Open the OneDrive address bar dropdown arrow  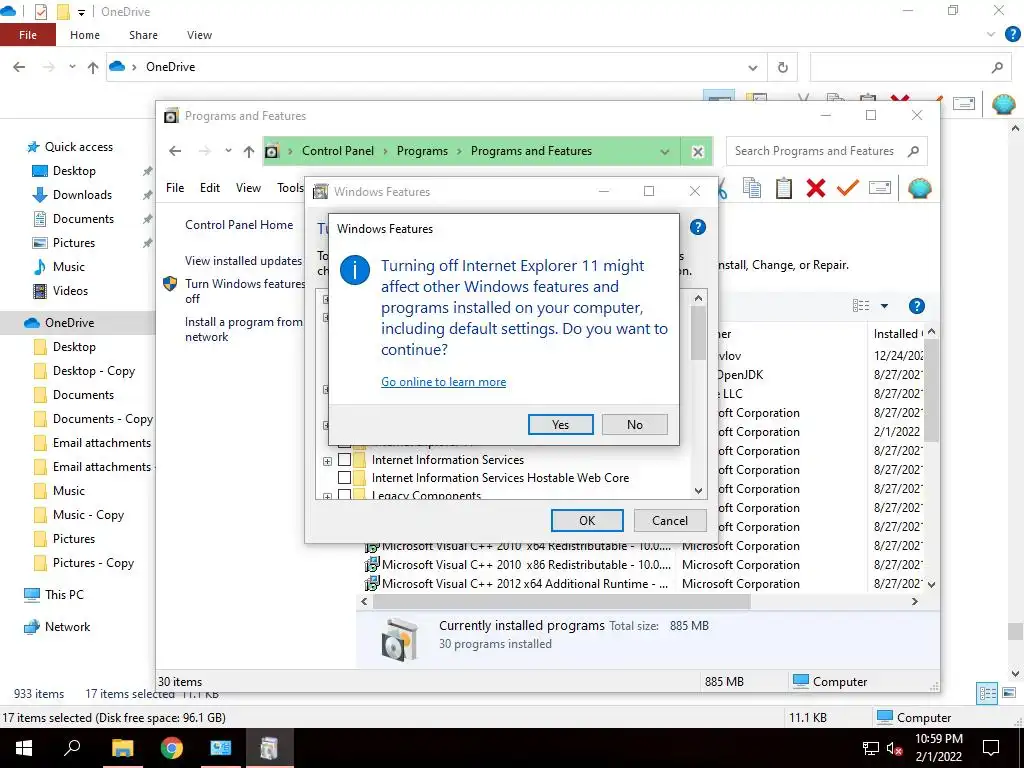(x=752, y=67)
